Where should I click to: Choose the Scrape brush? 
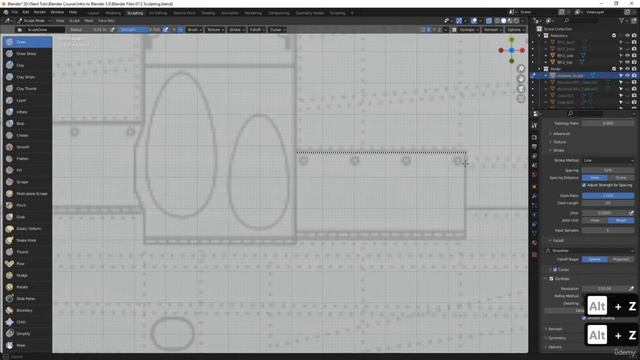click(x=27, y=182)
